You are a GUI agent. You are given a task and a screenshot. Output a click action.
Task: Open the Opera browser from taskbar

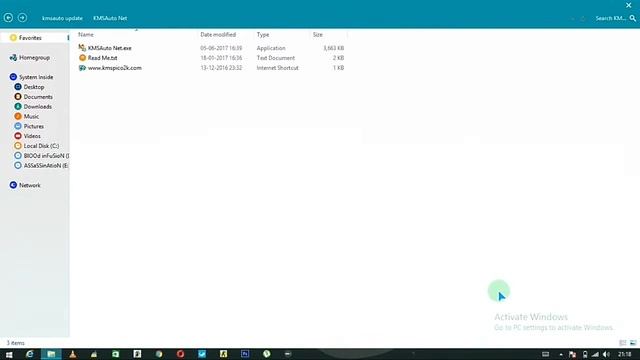180,354
